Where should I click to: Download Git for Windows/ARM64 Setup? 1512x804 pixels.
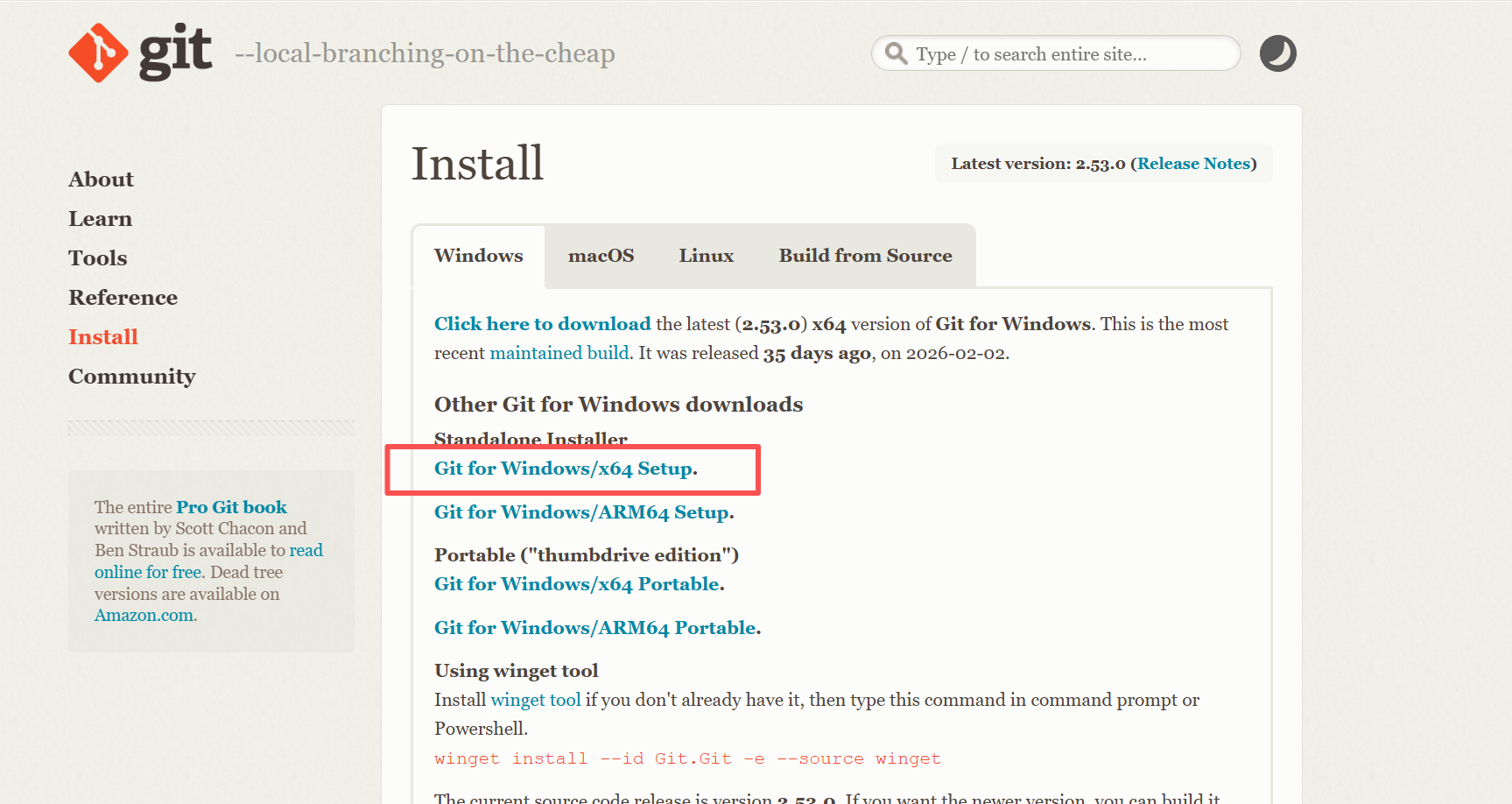click(x=582, y=512)
